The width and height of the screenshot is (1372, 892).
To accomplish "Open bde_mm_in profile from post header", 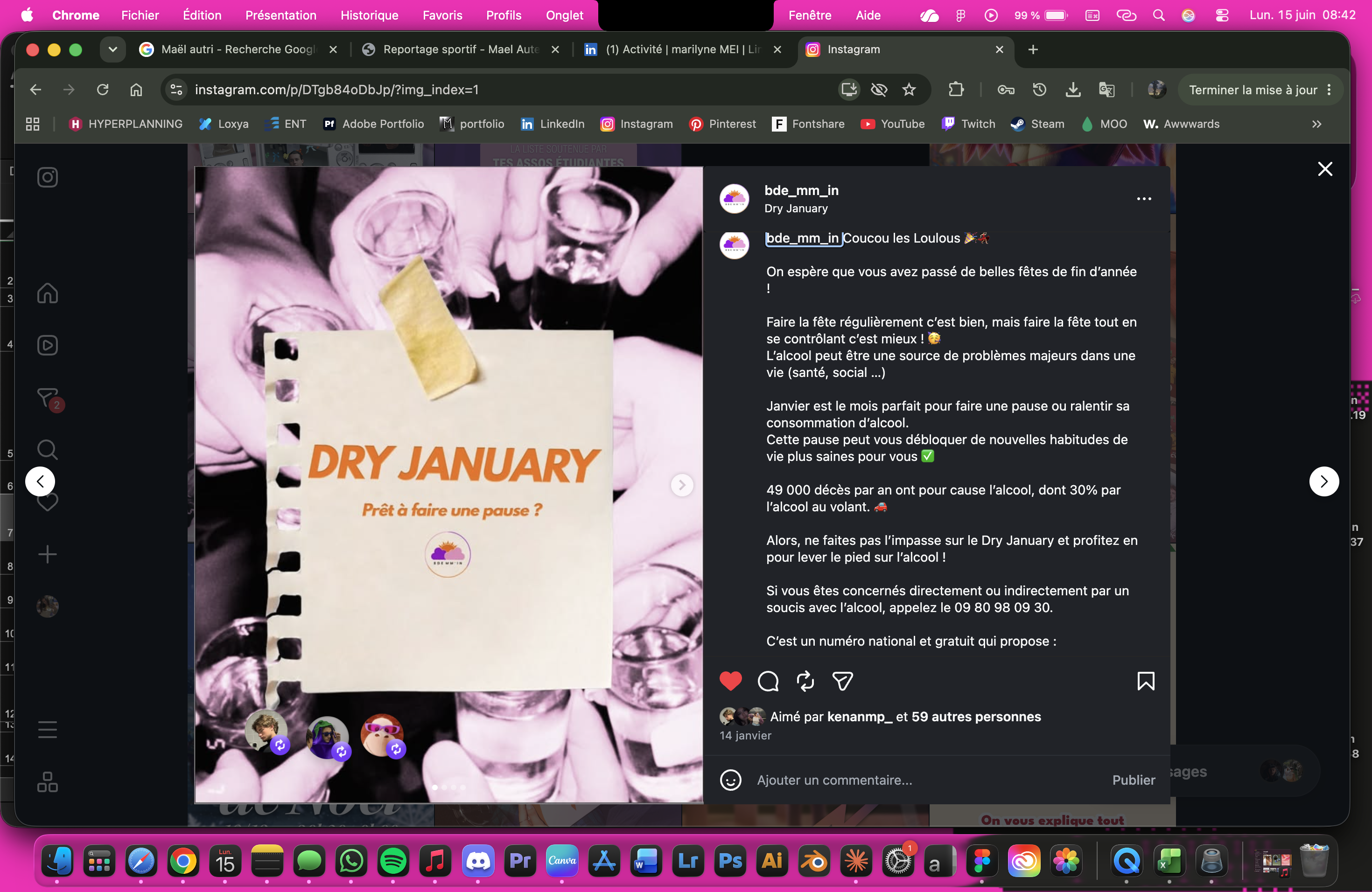I will pos(801,190).
